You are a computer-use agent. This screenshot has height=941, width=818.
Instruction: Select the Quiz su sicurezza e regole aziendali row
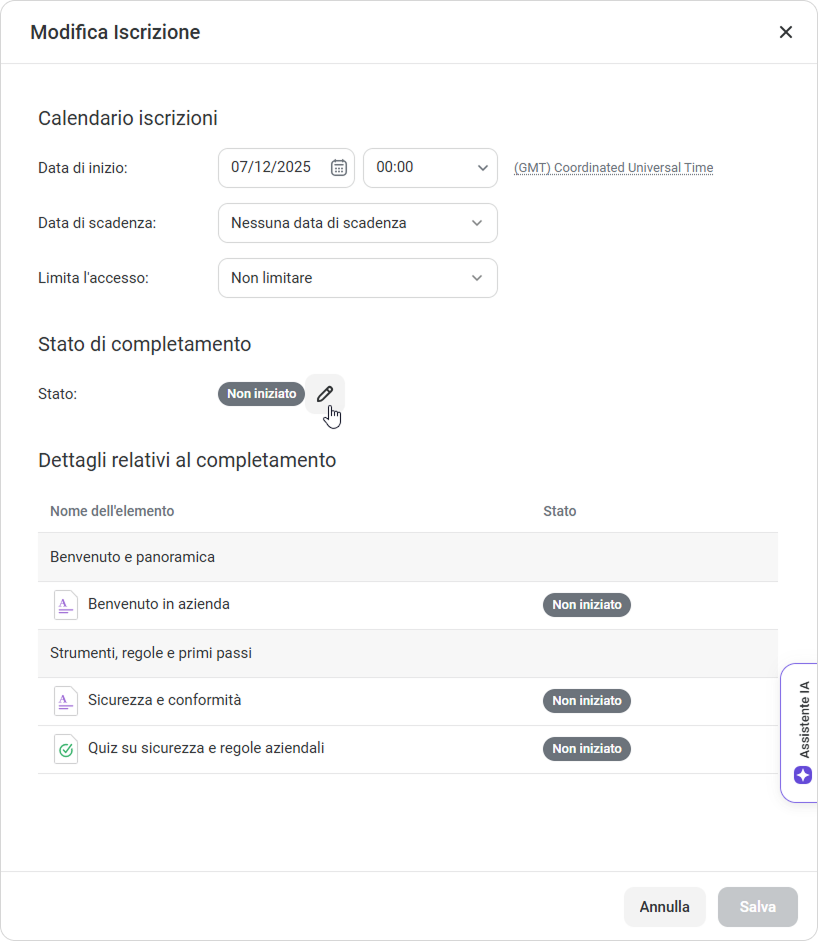tap(206, 748)
